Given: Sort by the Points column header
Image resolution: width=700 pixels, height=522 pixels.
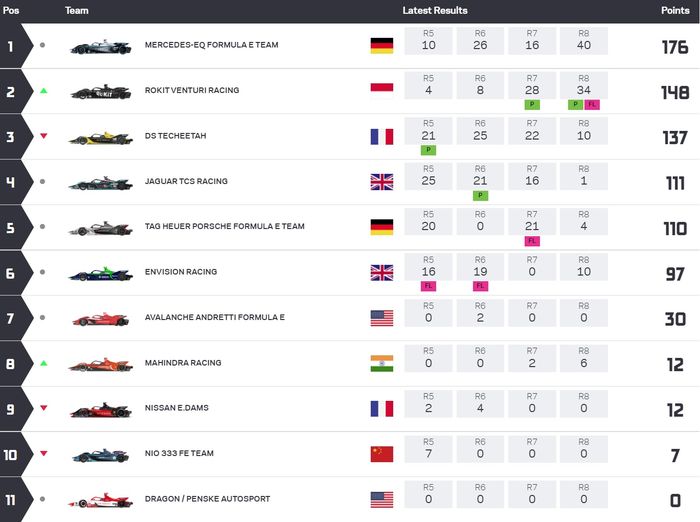Looking at the screenshot, I should coord(674,11).
